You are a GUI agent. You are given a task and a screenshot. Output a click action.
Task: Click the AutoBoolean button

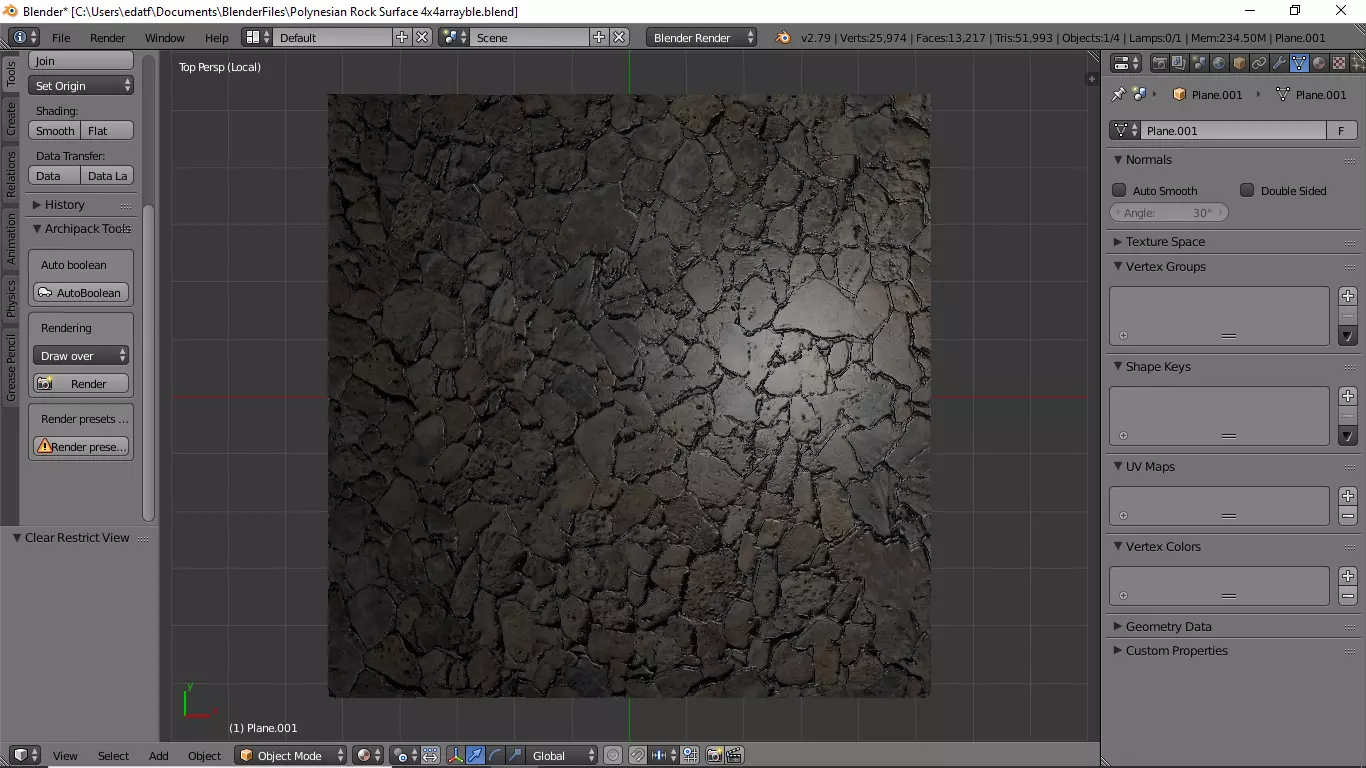pyautogui.click(x=81, y=293)
